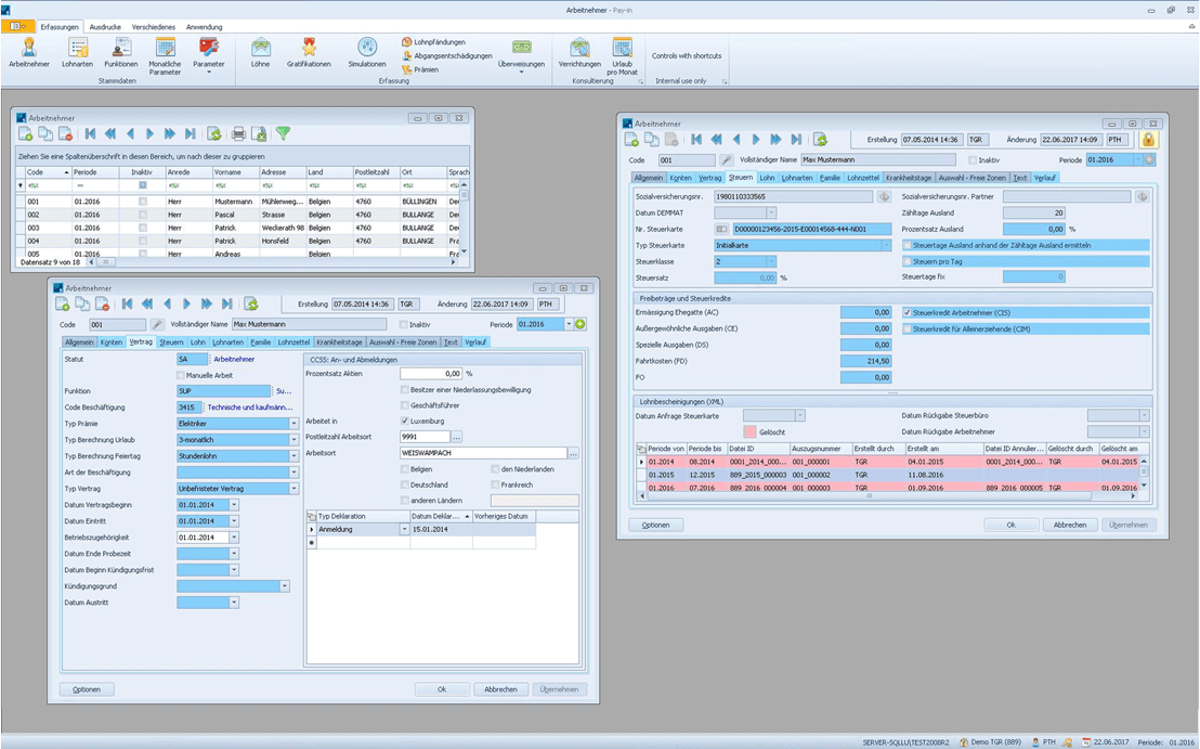Toggle the Luxemburg checkbox
This screenshot has height=749, width=1200.
[404, 421]
